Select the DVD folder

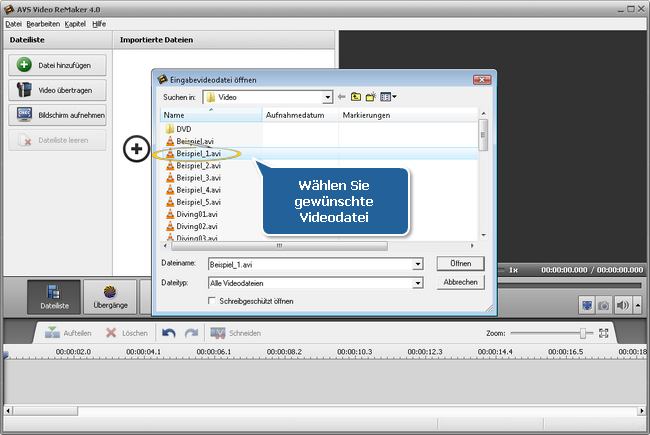pyautogui.click(x=178, y=129)
